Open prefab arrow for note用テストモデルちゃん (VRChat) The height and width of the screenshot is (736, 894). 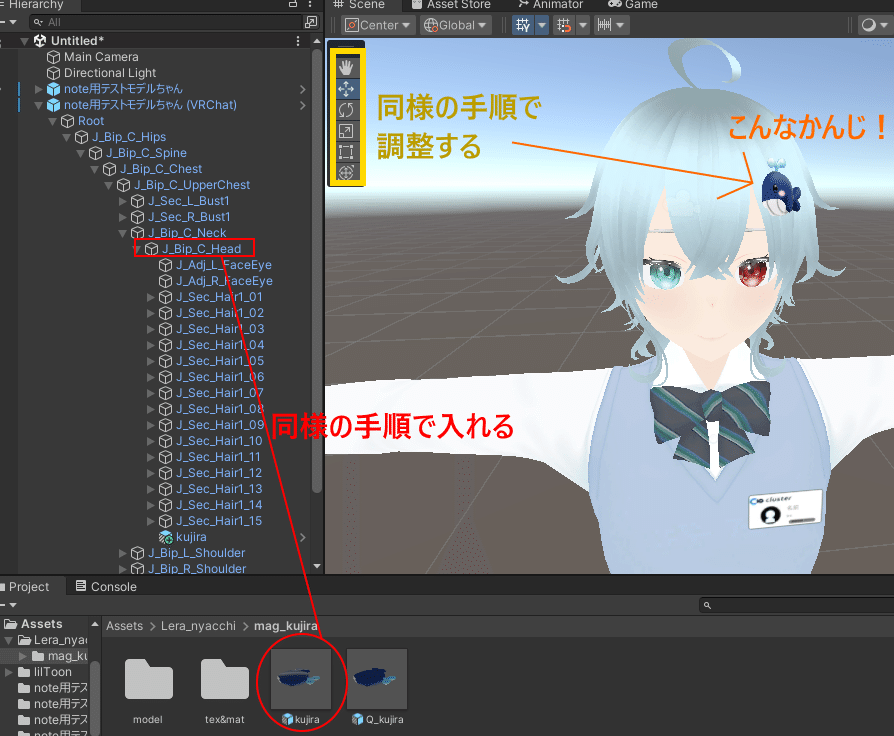pyautogui.click(x=302, y=105)
